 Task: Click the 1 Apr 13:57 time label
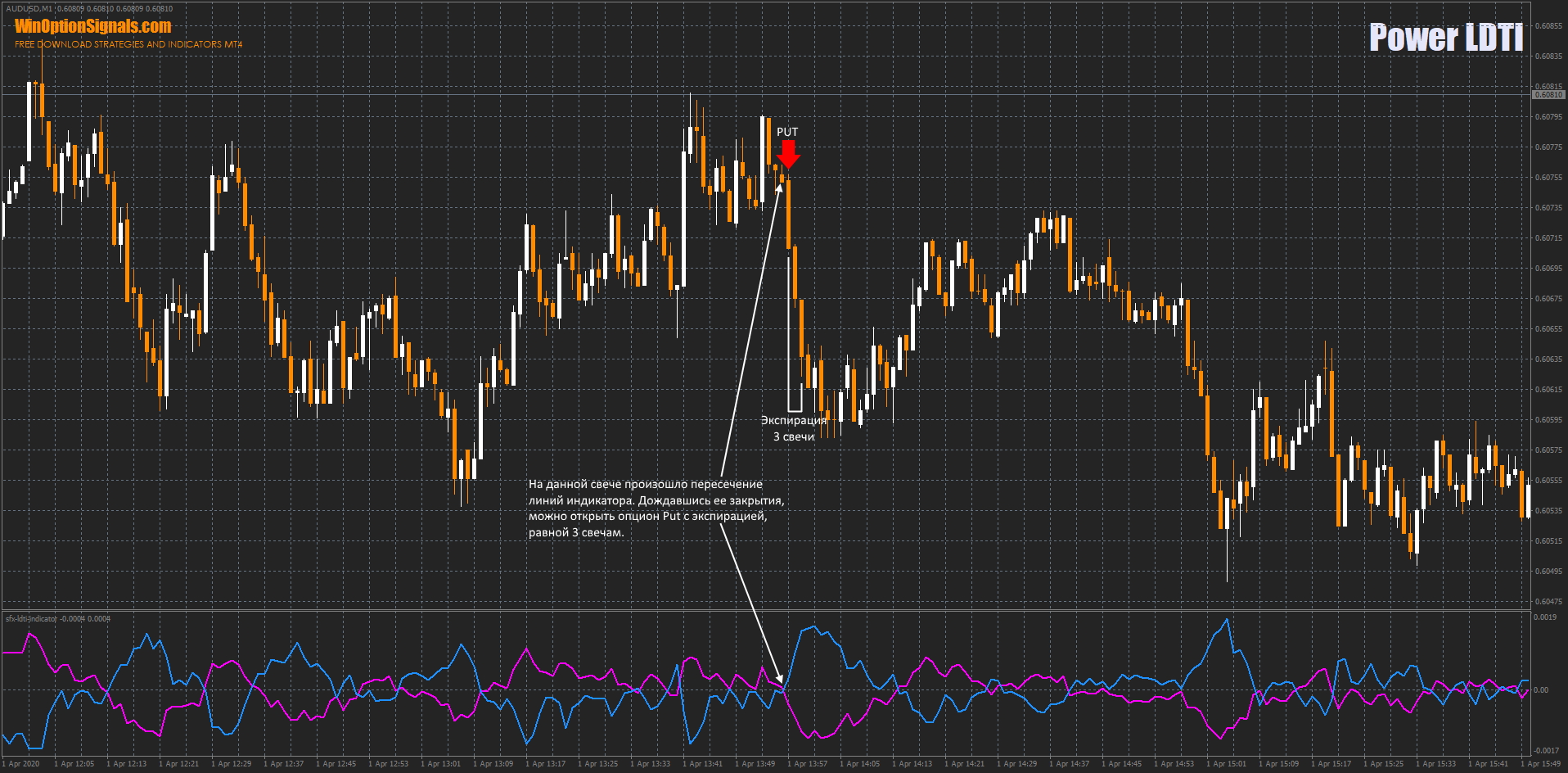click(x=807, y=764)
